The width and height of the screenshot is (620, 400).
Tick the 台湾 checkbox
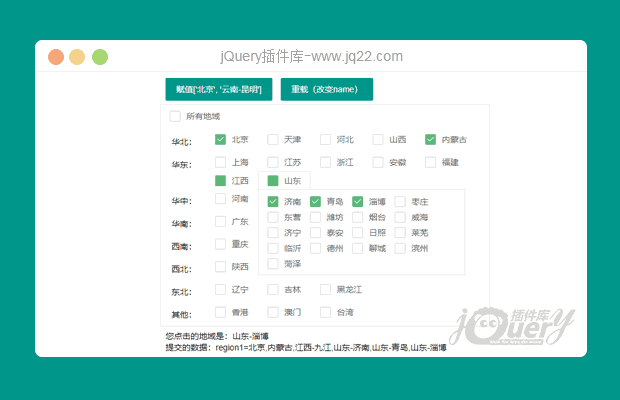point(326,312)
